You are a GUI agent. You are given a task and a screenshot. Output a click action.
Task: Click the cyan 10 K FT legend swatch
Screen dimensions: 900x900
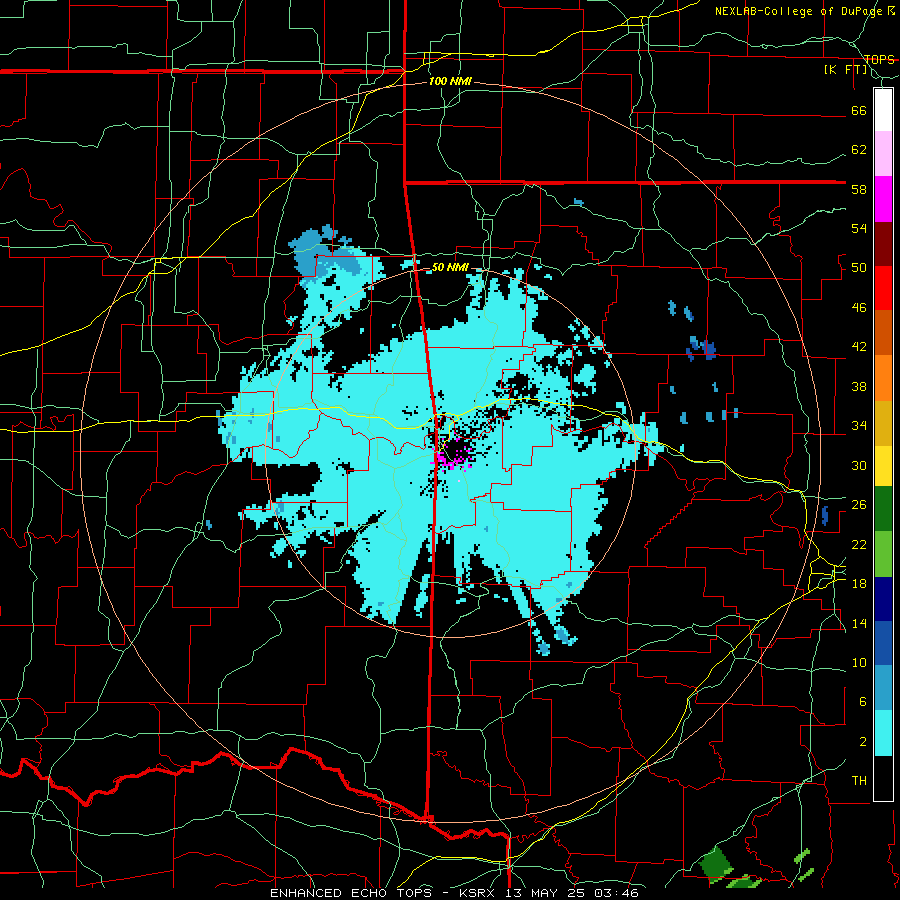(883, 733)
